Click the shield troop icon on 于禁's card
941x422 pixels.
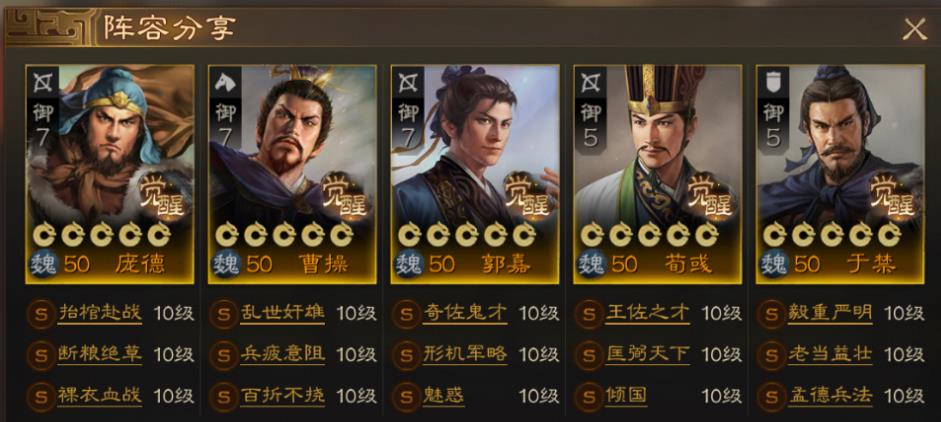(772, 82)
